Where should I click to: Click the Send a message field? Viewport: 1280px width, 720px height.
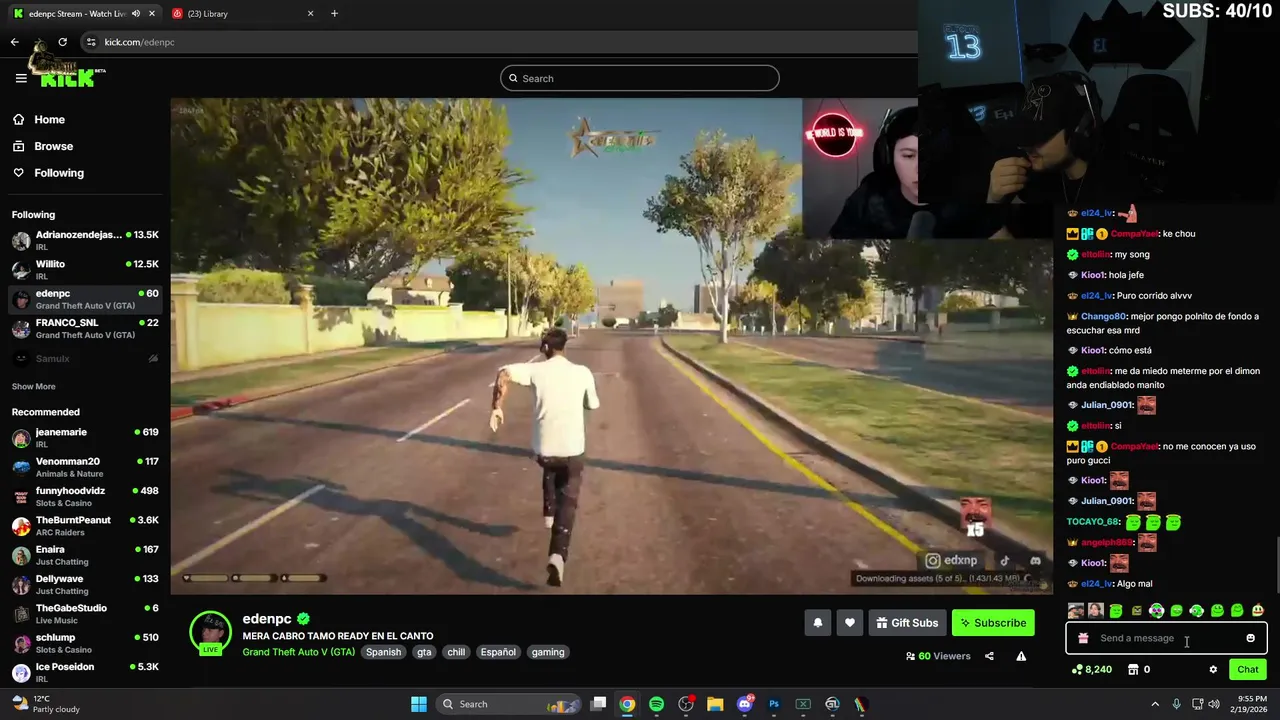tap(1165, 638)
